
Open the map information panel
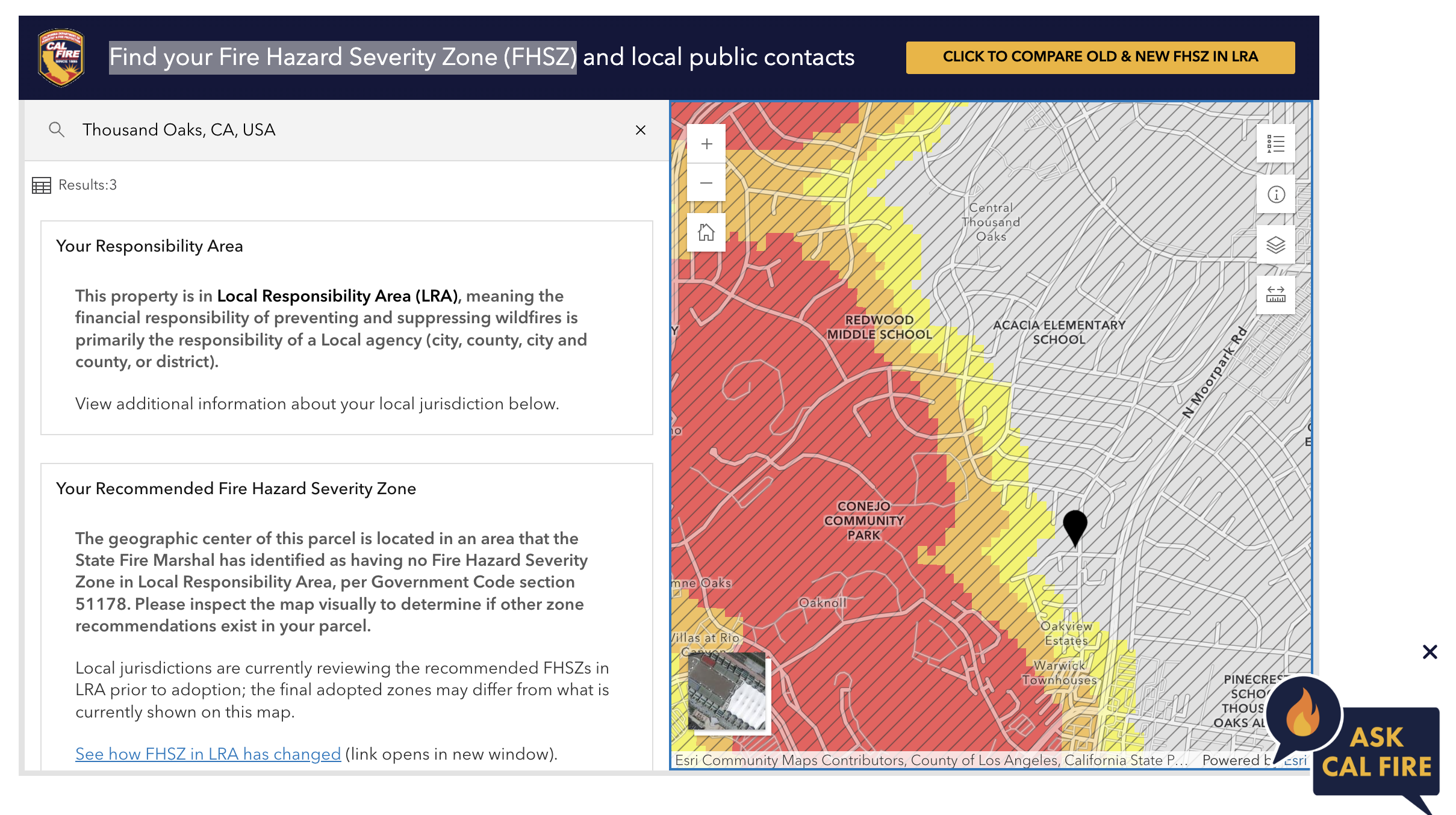1275,194
